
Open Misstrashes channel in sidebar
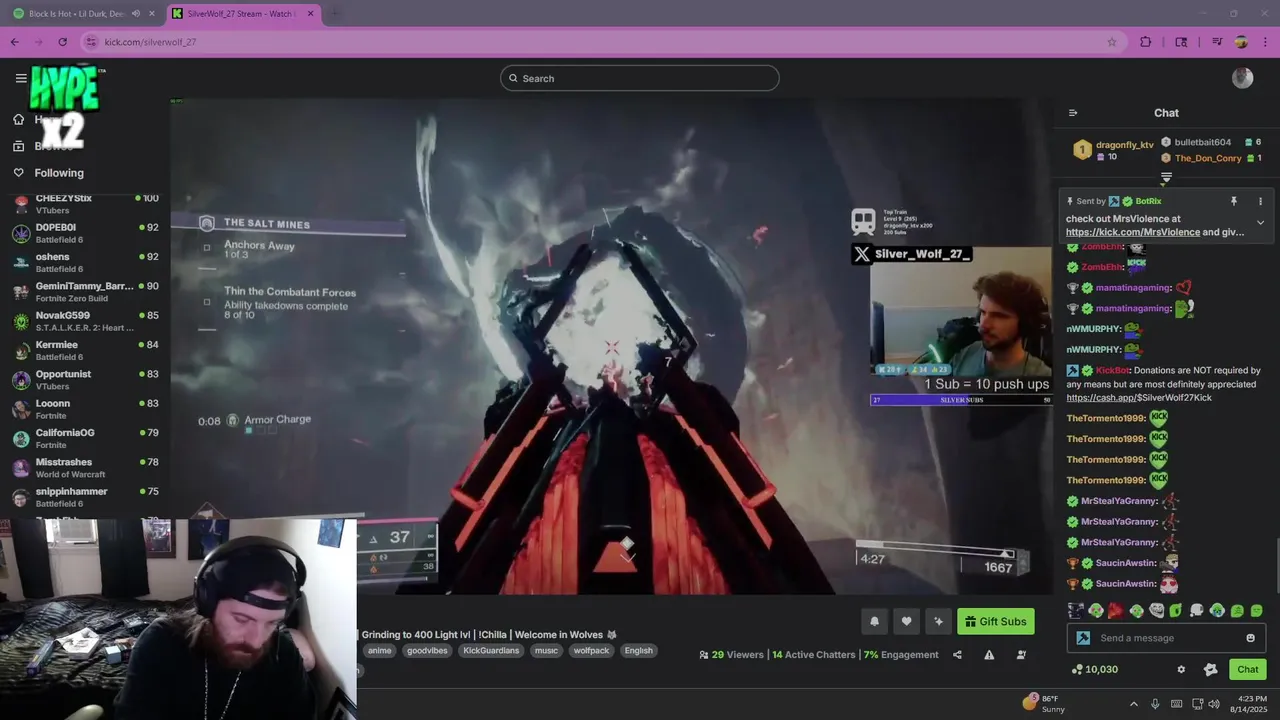click(85, 468)
